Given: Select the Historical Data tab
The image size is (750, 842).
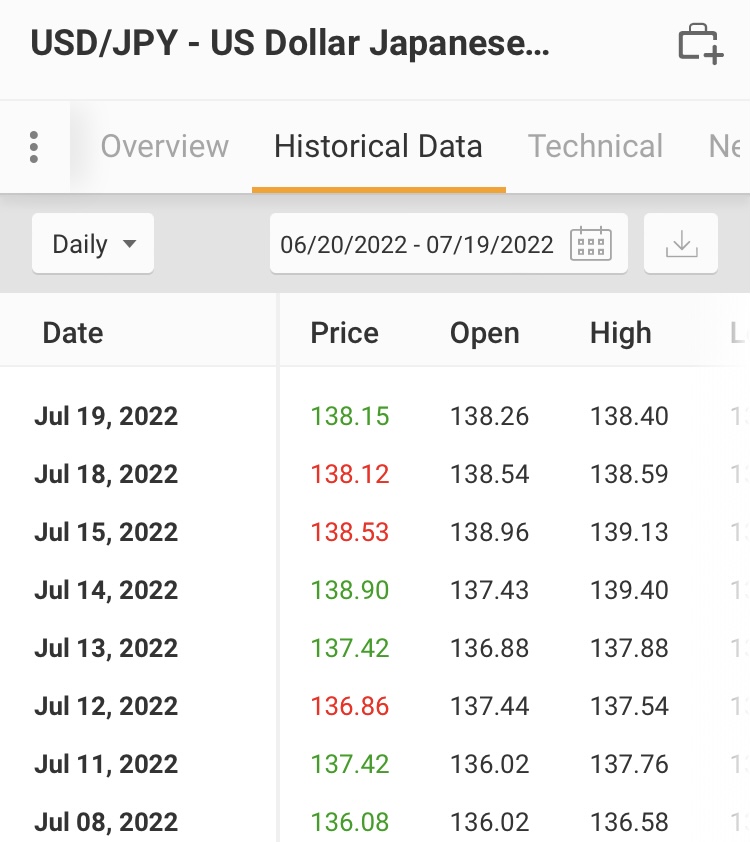Looking at the screenshot, I should [x=378, y=146].
